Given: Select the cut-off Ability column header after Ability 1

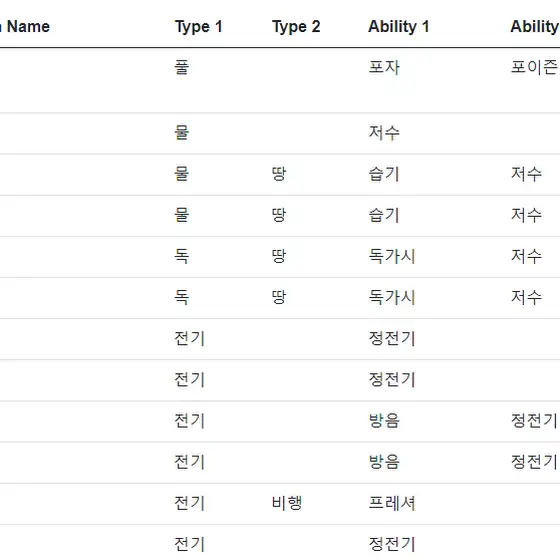Looking at the screenshot, I should pyautogui.click(x=535, y=27).
